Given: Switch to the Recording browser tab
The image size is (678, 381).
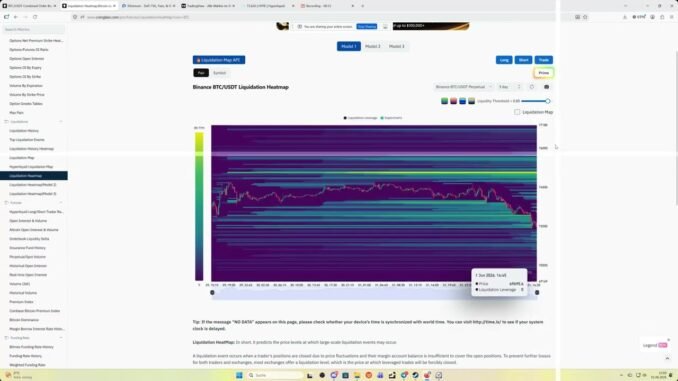Looking at the screenshot, I should click(x=326, y=6).
